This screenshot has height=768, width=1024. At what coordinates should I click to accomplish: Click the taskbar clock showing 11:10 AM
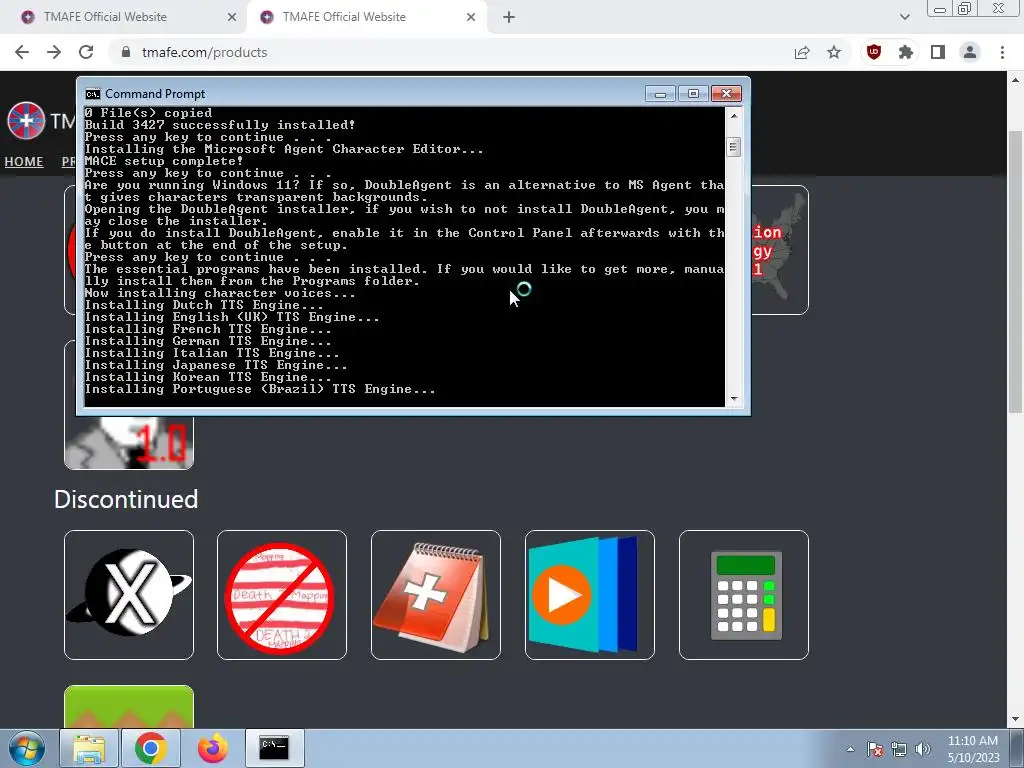coord(973,749)
